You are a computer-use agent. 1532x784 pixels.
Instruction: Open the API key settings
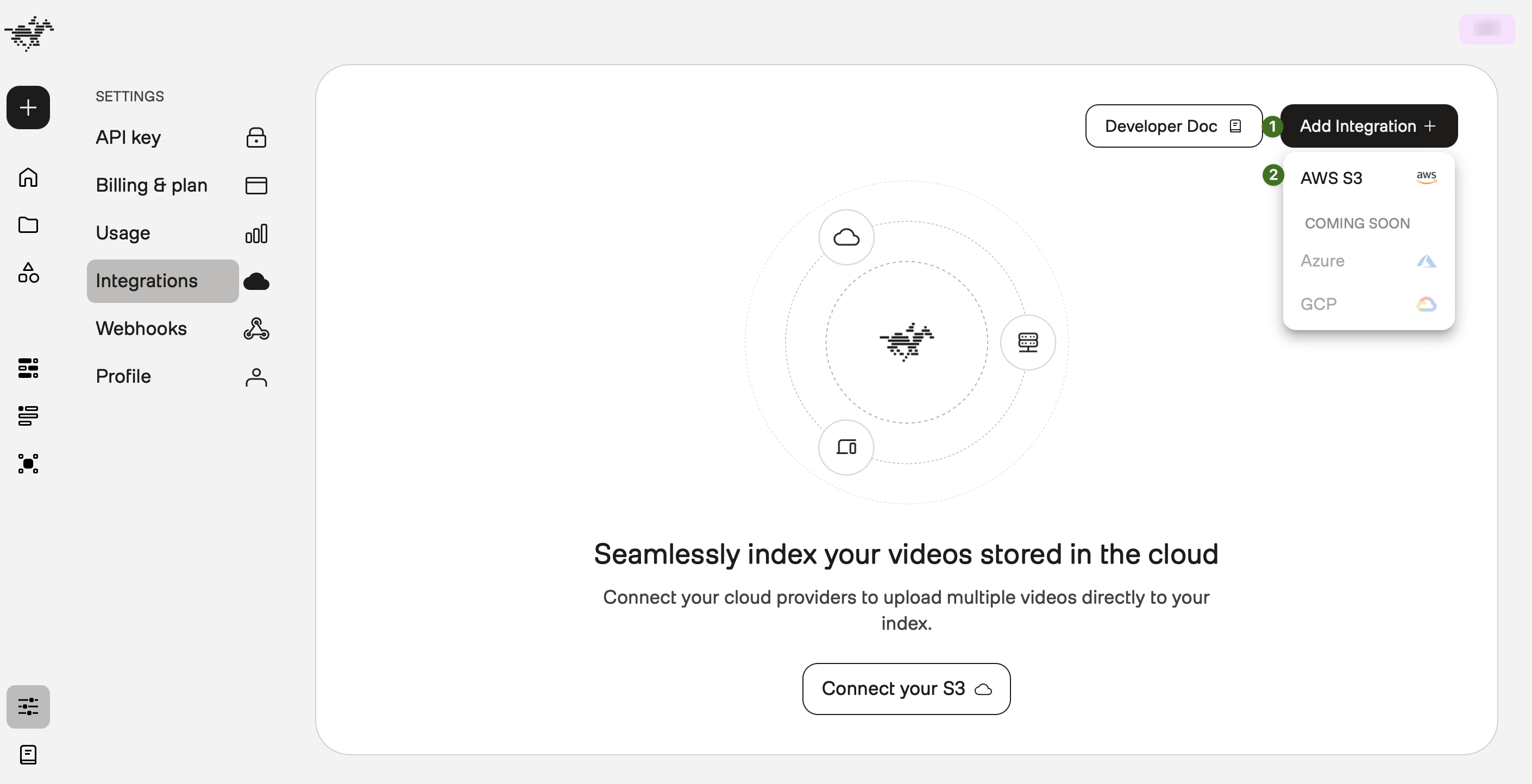point(128,137)
